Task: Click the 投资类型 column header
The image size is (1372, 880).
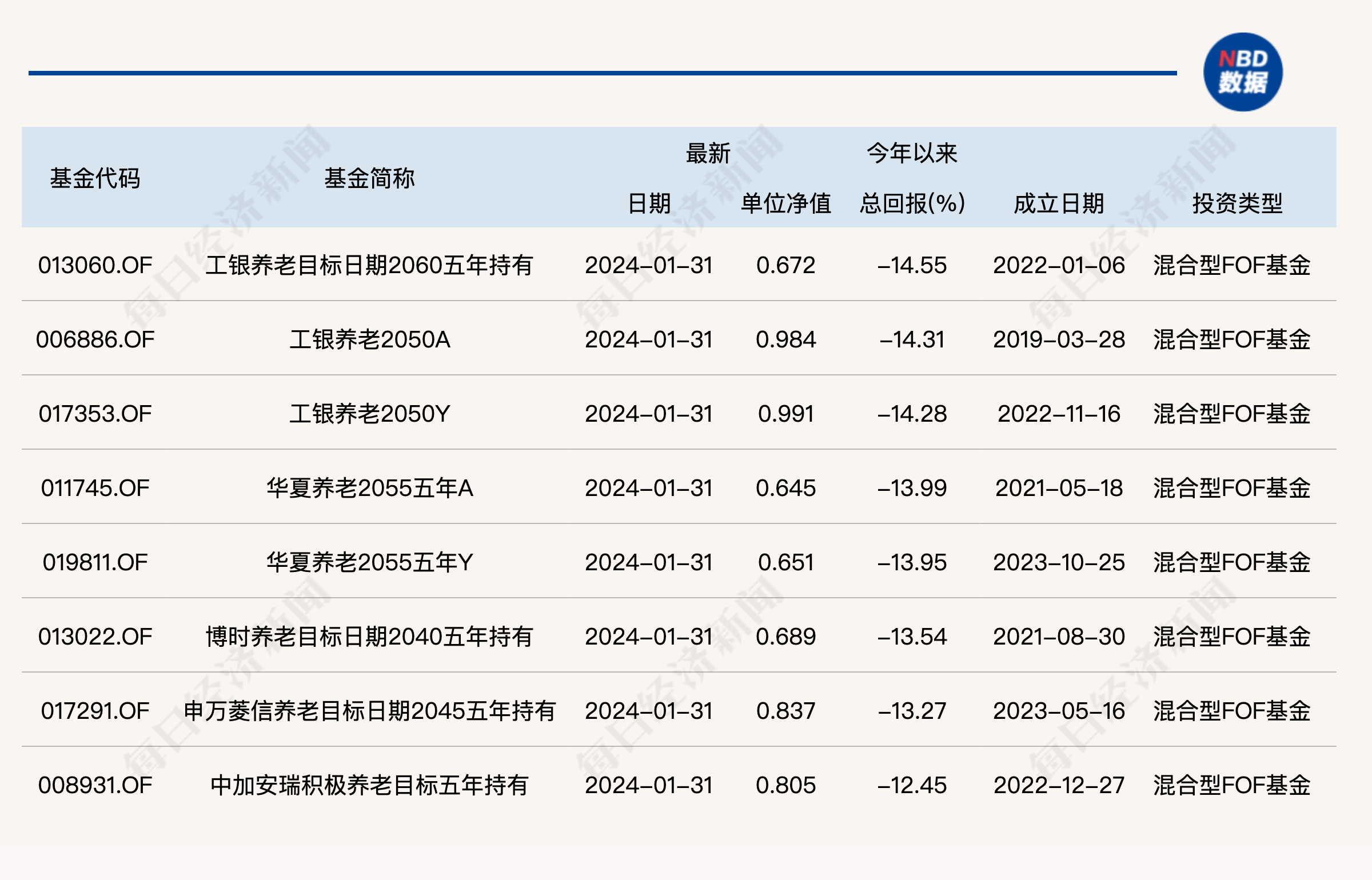Action: (x=1238, y=203)
